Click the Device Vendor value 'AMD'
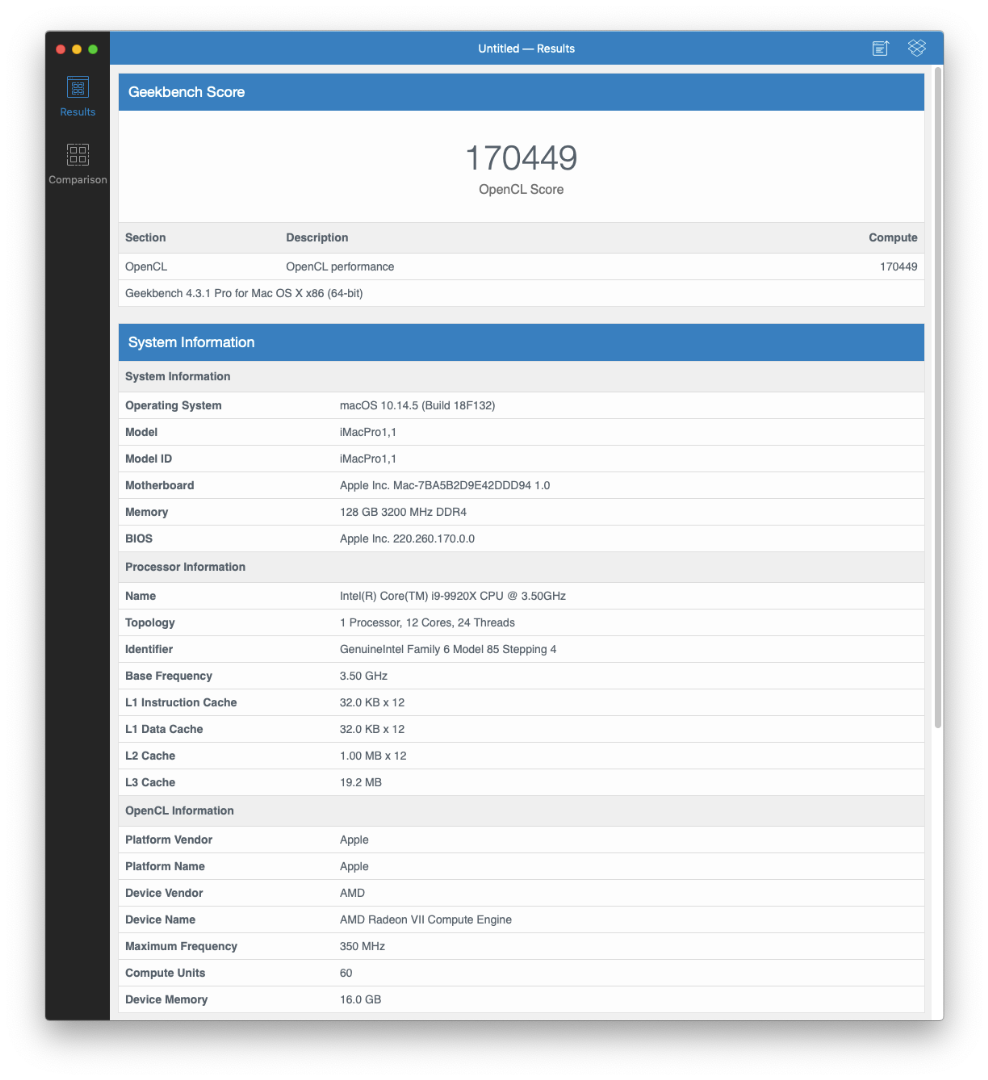This screenshot has height=1080, width=988. (352, 893)
